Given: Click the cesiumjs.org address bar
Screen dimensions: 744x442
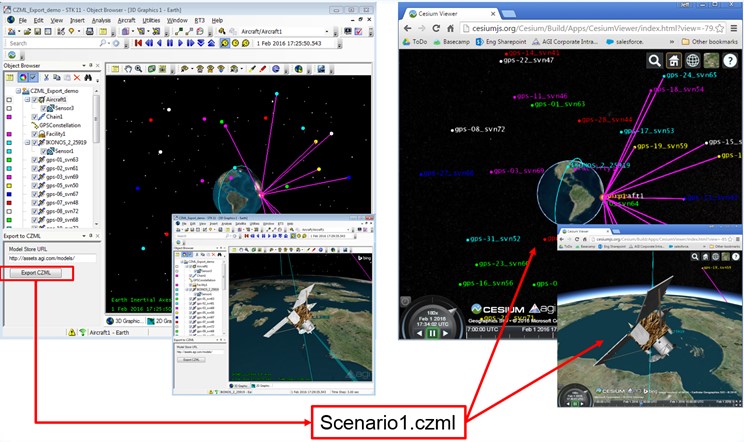Looking at the screenshot, I should [592, 28].
